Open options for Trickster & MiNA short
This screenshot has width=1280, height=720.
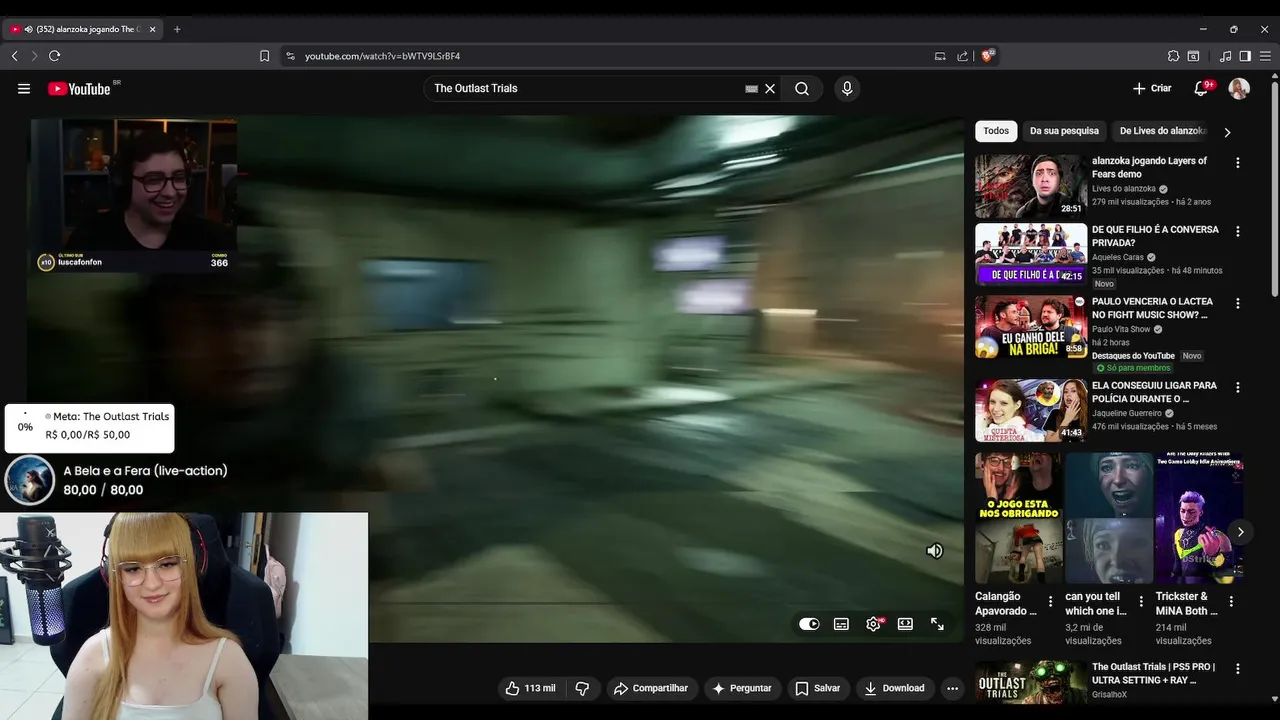click(1231, 602)
